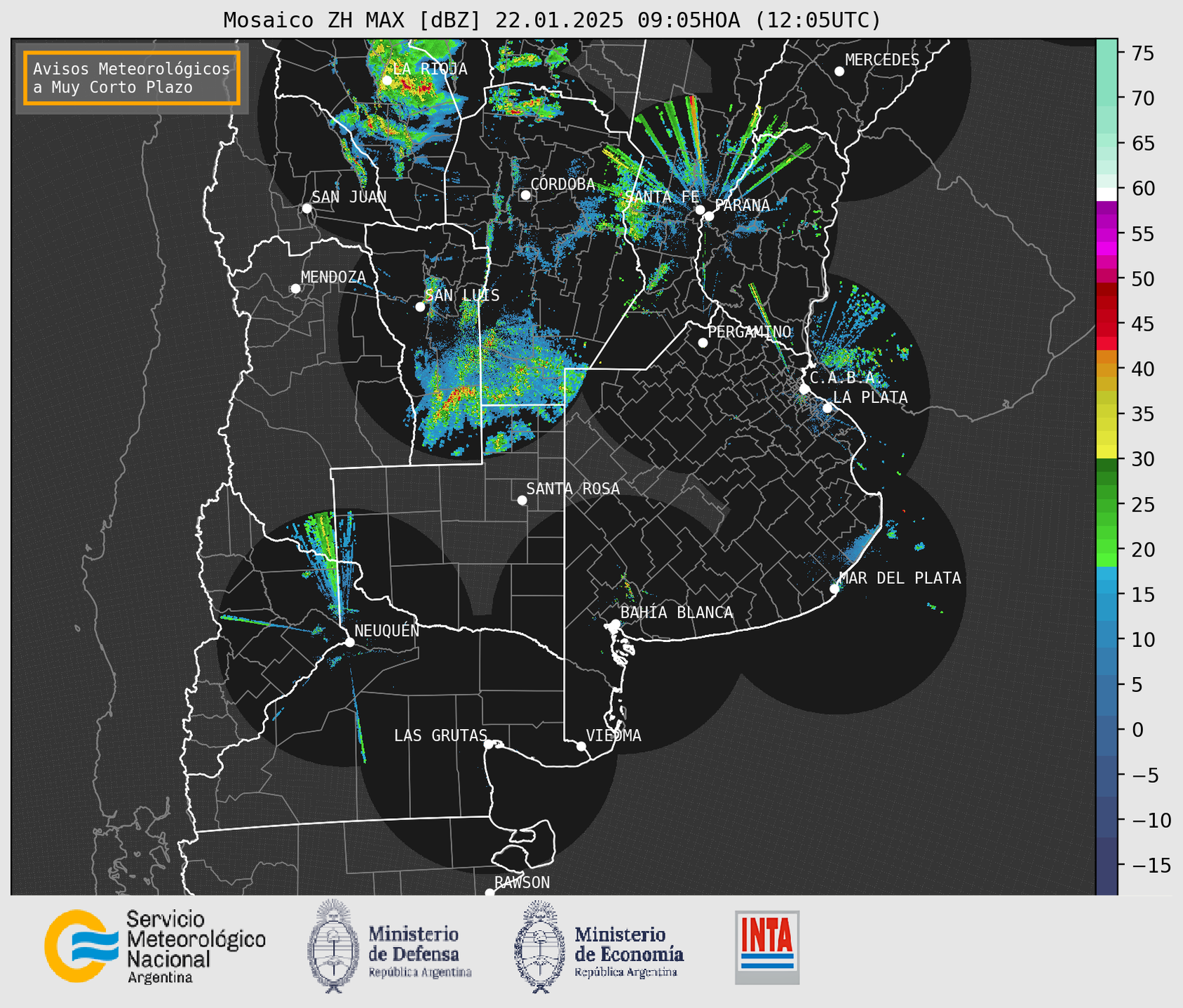Select the LA PLATA city marker
1183x1008 pixels.
(827, 408)
